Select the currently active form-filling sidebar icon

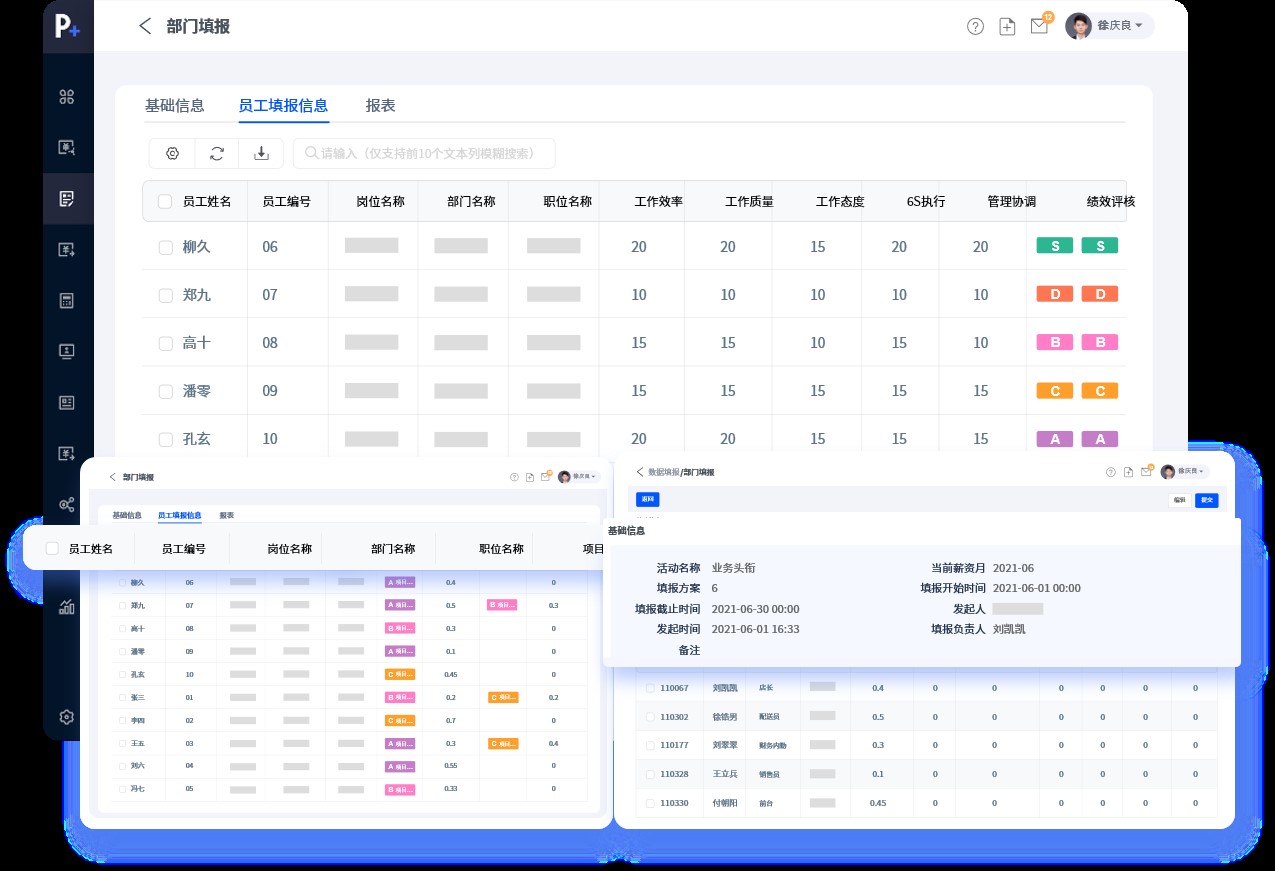68,198
